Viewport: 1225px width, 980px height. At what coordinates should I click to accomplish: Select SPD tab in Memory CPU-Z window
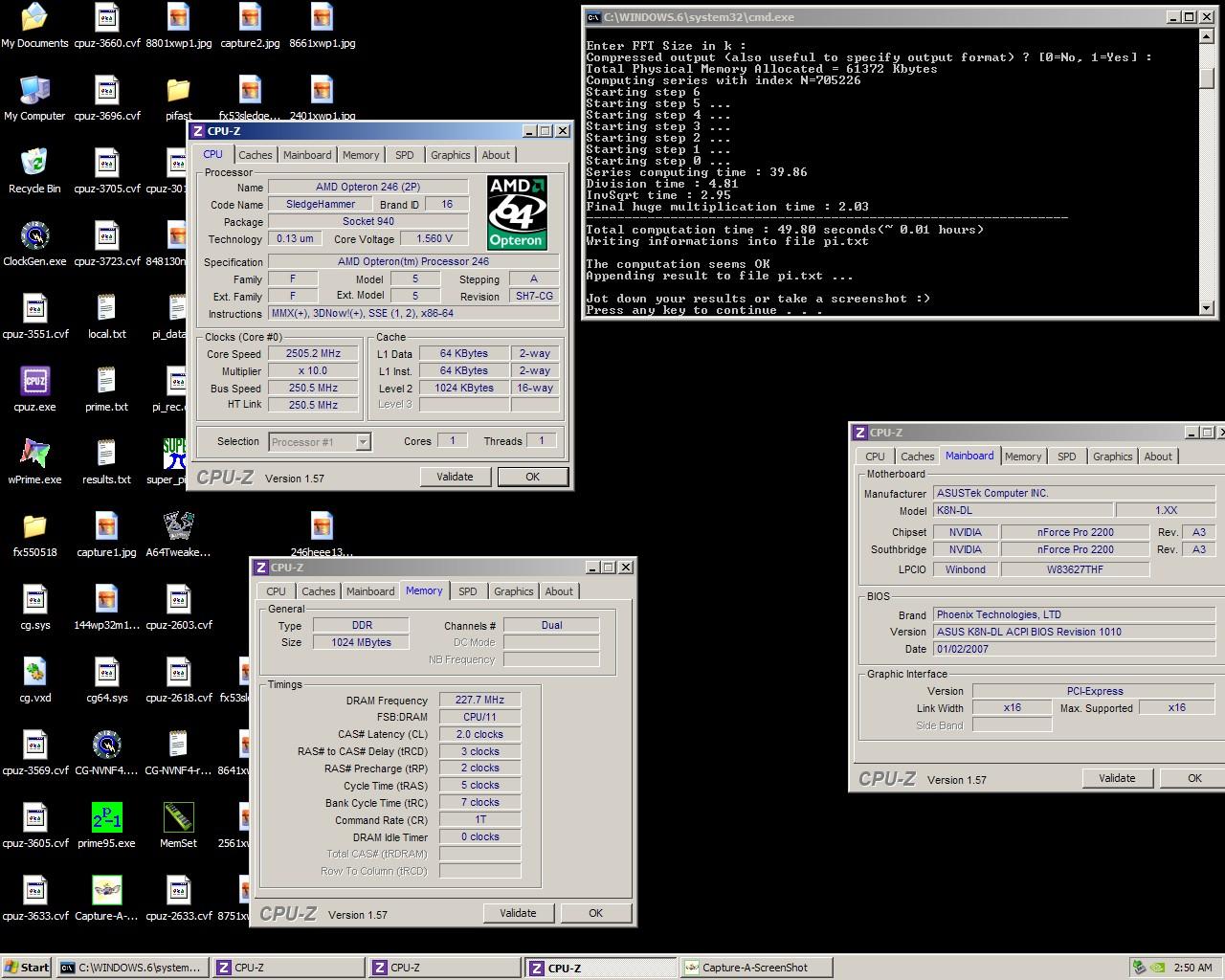(x=468, y=591)
